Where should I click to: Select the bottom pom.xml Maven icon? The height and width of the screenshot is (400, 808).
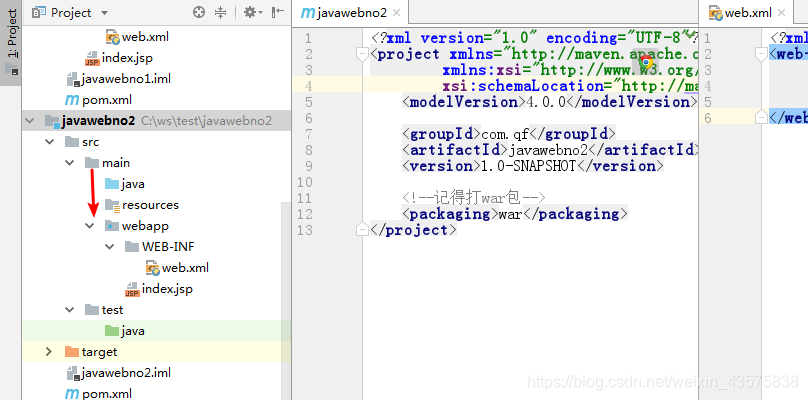pyautogui.click(x=72, y=394)
